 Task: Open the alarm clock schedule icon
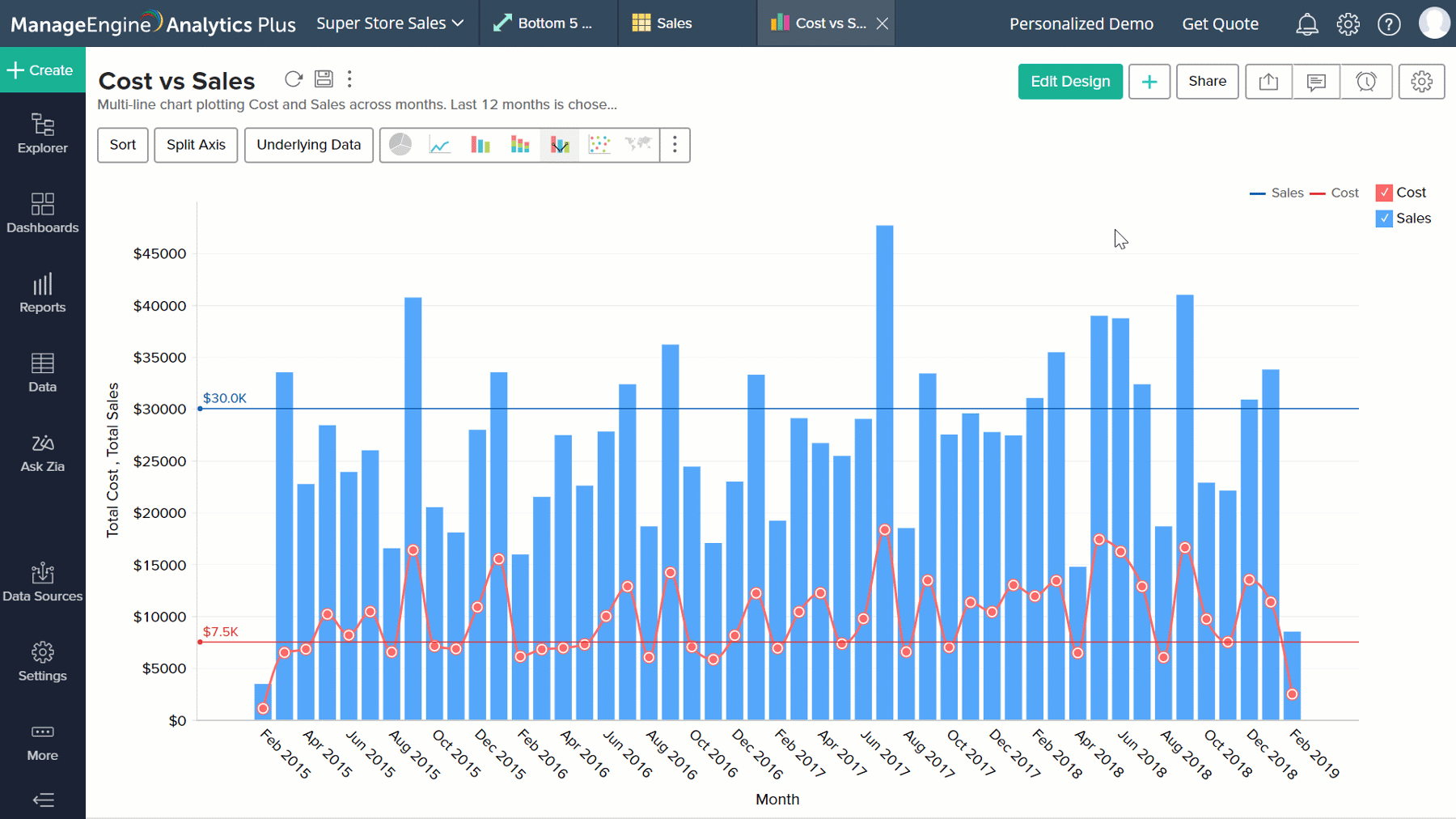[1366, 82]
